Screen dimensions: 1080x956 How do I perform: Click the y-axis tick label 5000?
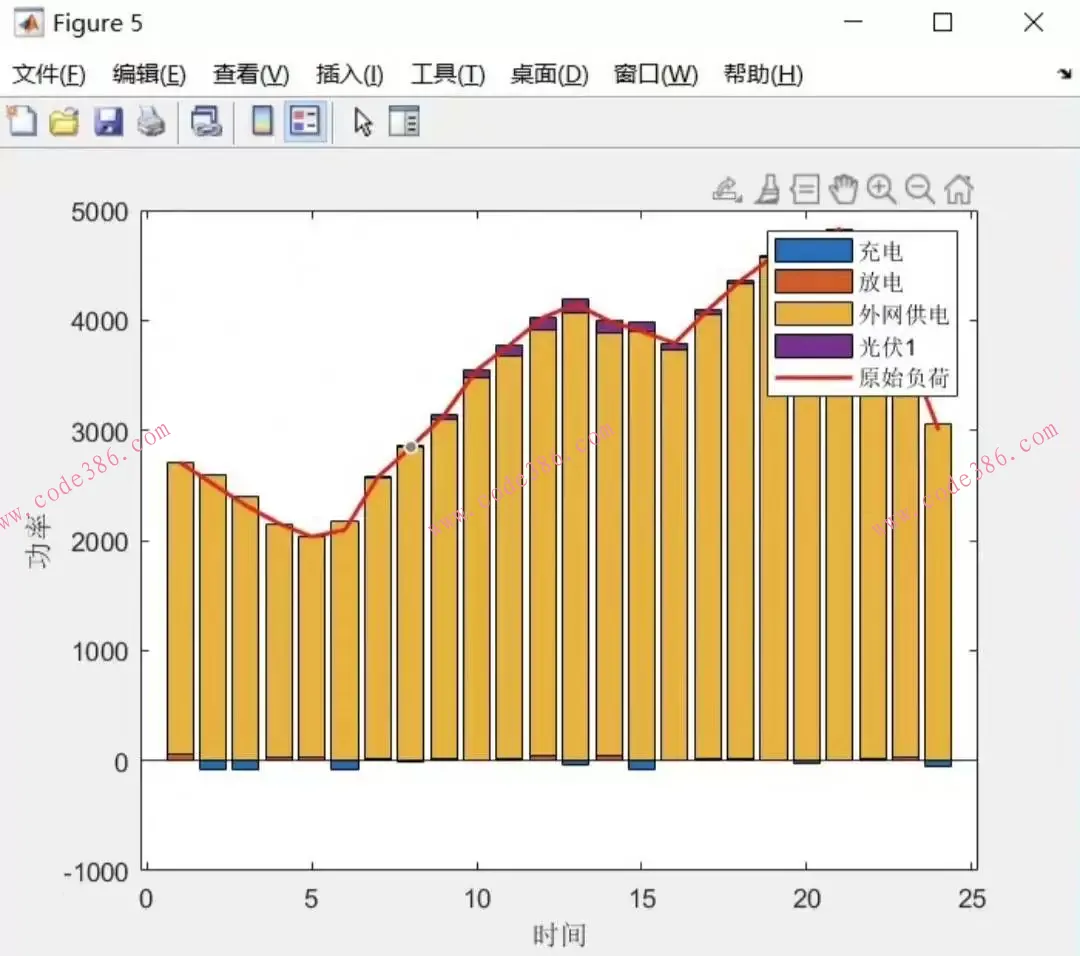tap(100, 212)
